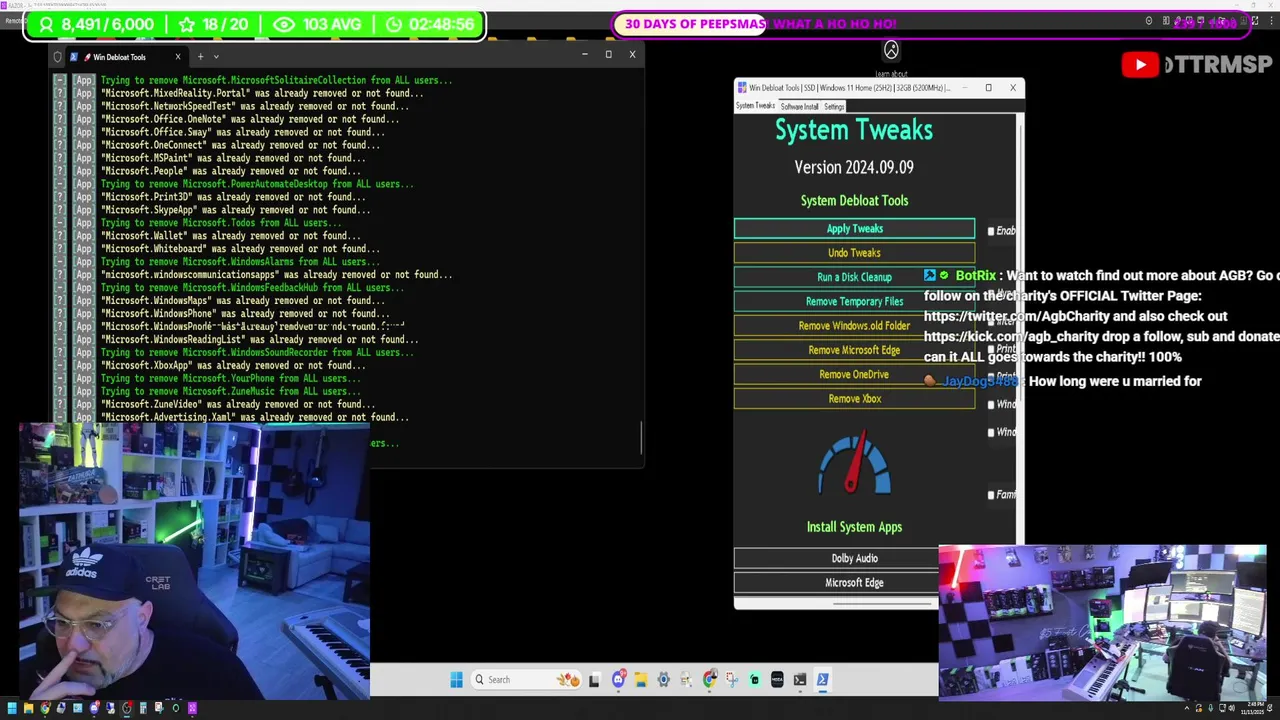This screenshot has width=1280, height=720.
Task: Click the 'Learn about' round icon at top
Action: 891,50
